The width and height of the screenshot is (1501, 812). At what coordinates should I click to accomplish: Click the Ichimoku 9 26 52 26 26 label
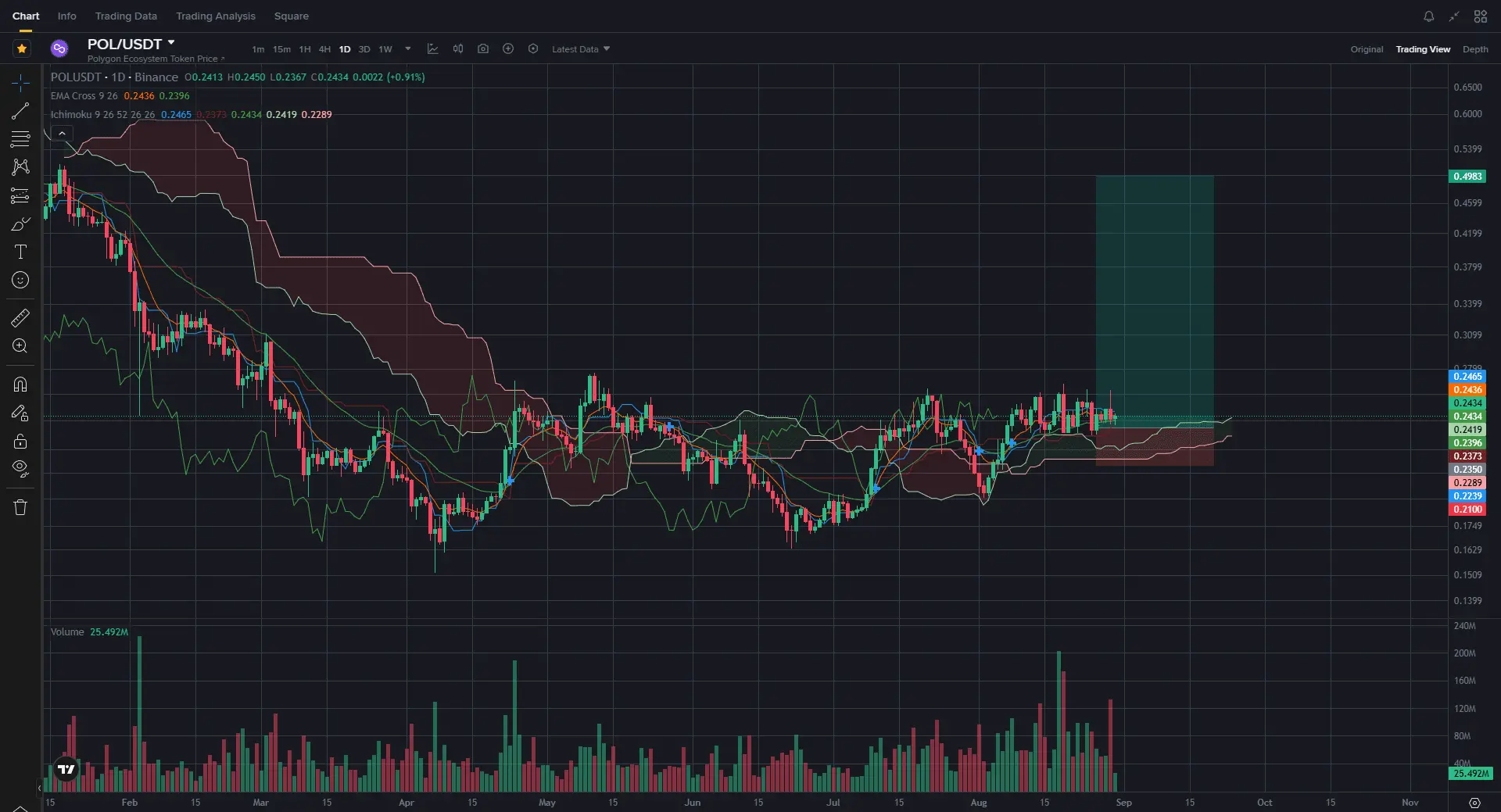[103, 115]
